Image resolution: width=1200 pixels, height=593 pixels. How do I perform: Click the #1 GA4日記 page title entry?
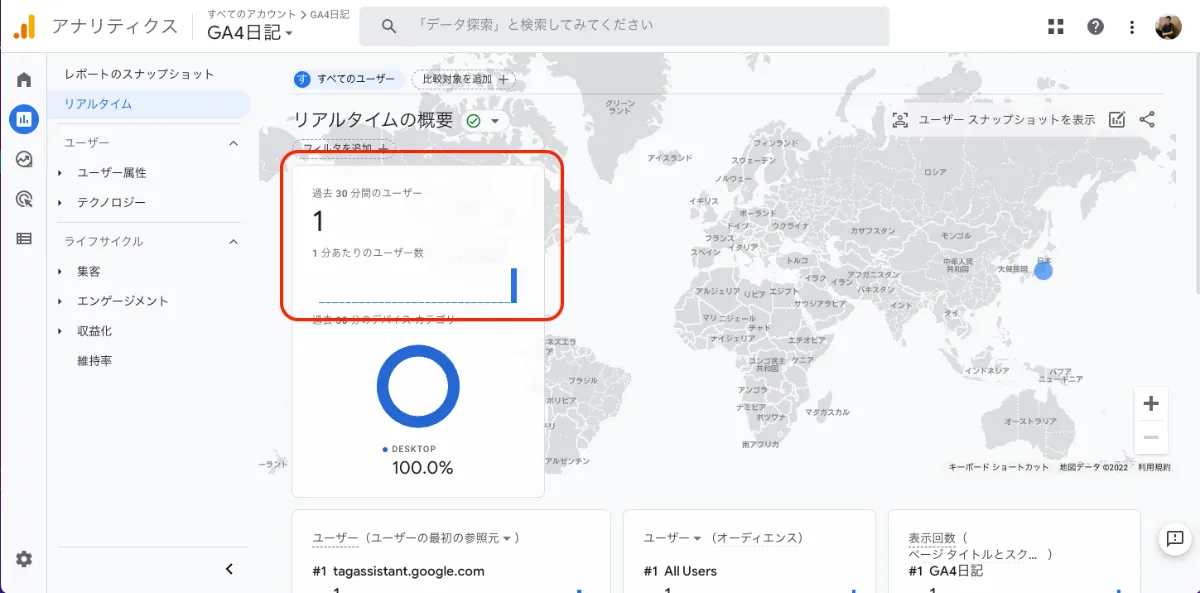946,571
